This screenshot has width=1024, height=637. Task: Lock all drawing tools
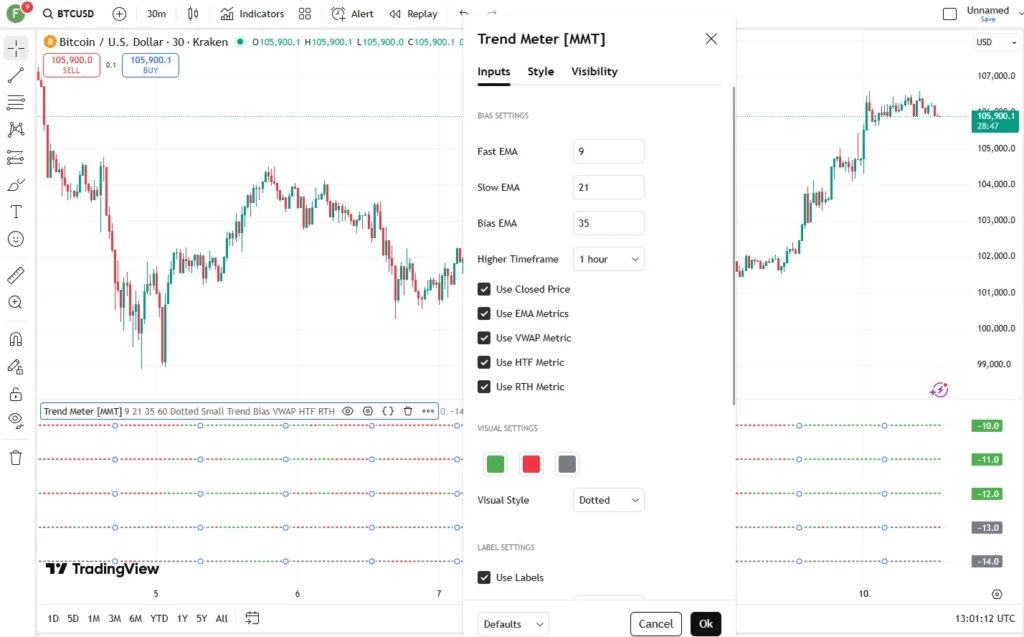[16, 394]
